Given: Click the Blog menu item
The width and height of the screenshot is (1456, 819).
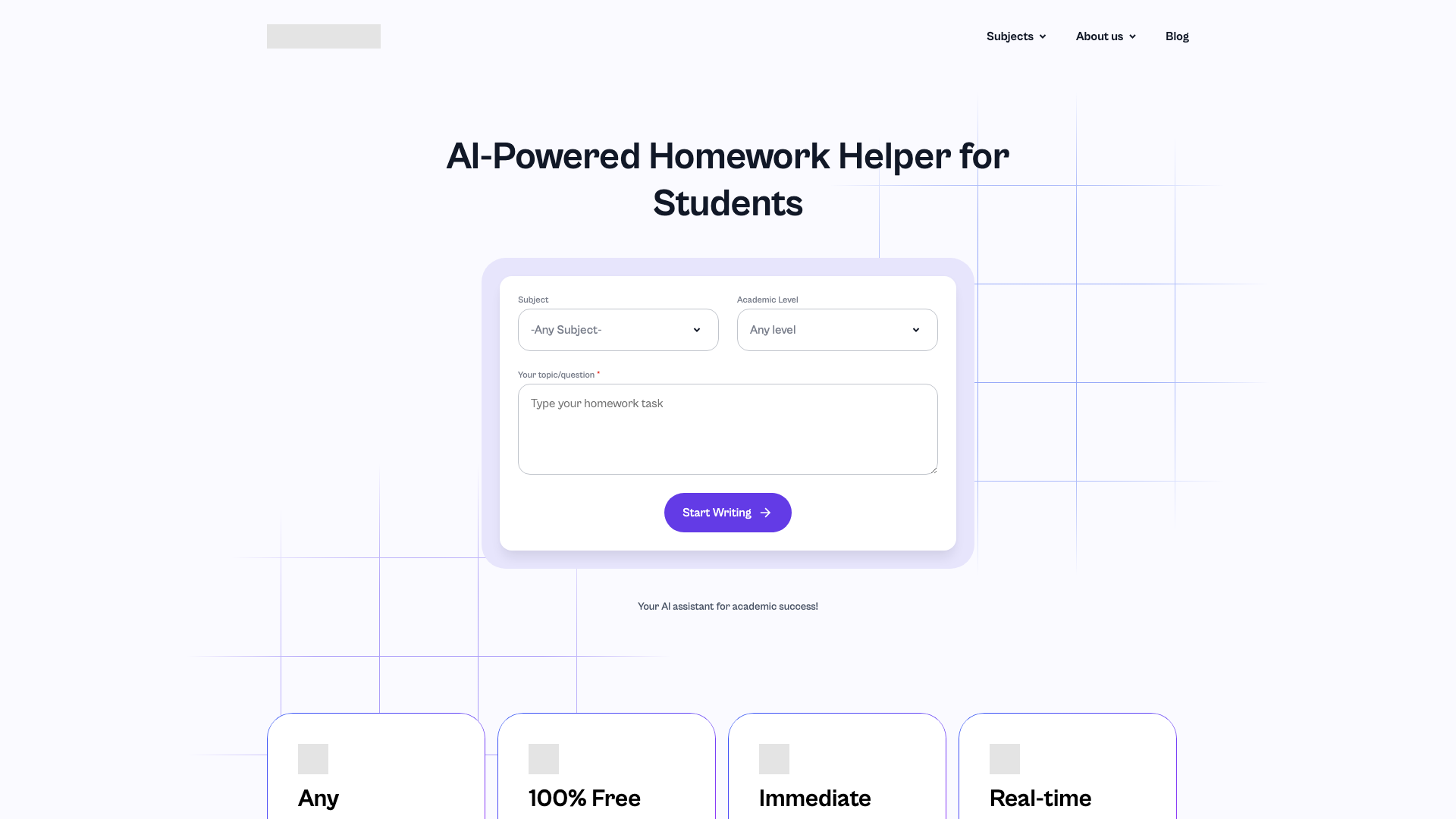Looking at the screenshot, I should [1176, 36].
